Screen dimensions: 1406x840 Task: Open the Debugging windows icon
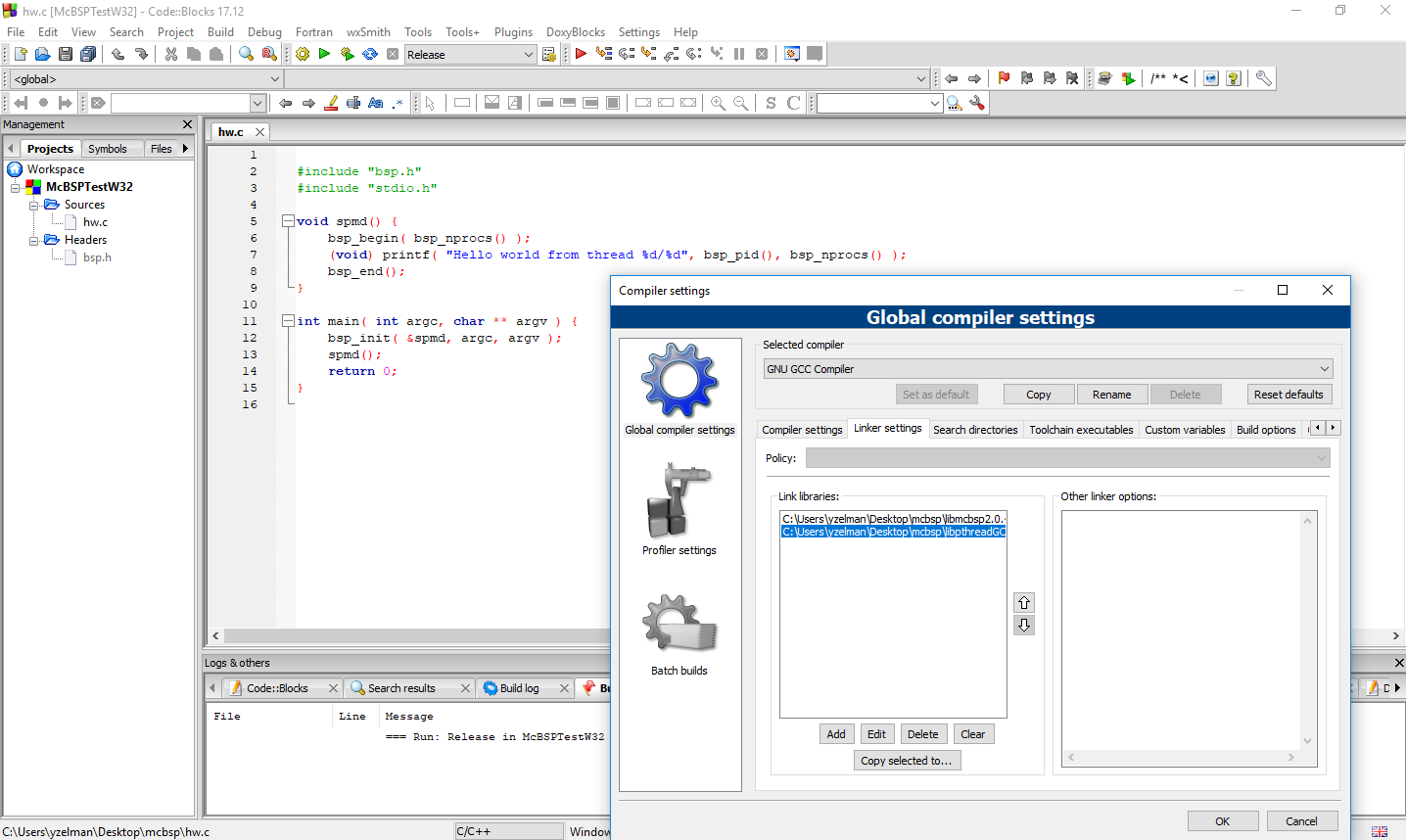point(792,54)
